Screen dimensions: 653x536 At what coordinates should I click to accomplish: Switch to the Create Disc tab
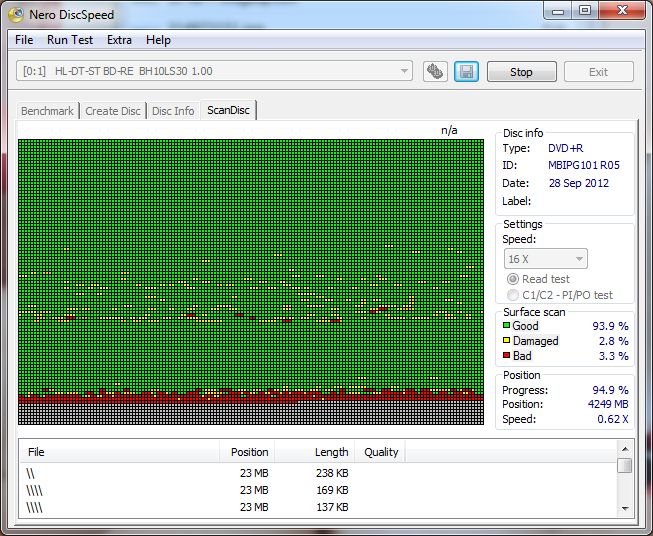113,111
